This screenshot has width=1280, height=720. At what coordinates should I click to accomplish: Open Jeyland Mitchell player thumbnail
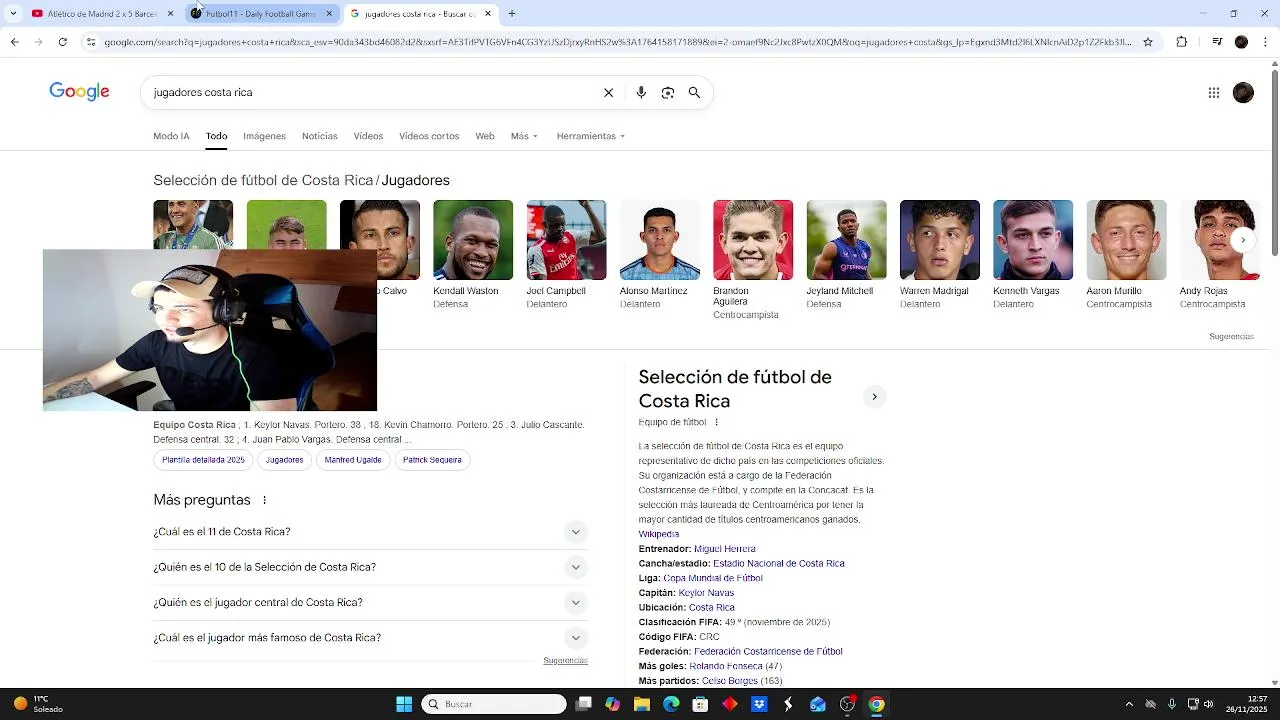(x=846, y=240)
